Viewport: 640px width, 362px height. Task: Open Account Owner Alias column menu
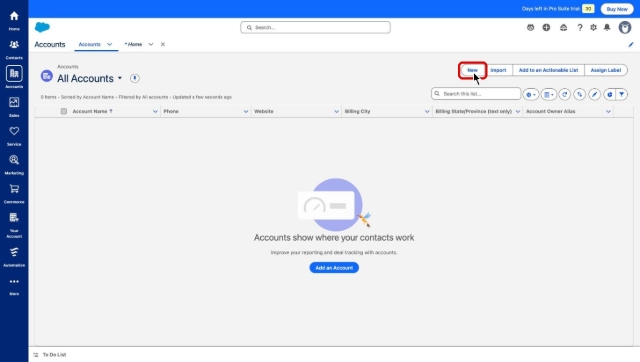(608, 111)
